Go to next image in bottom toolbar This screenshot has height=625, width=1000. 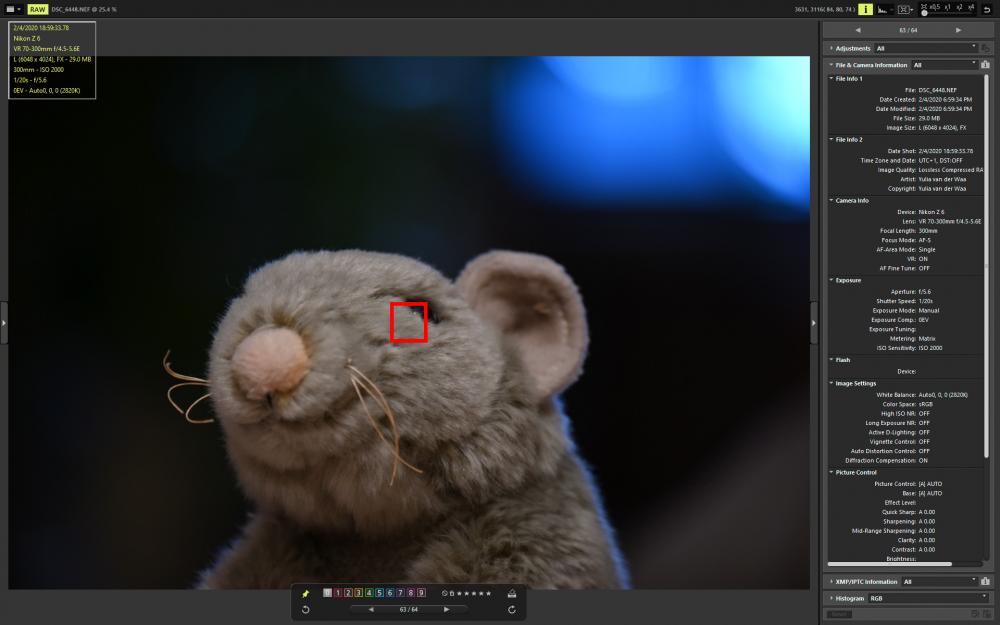point(446,610)
